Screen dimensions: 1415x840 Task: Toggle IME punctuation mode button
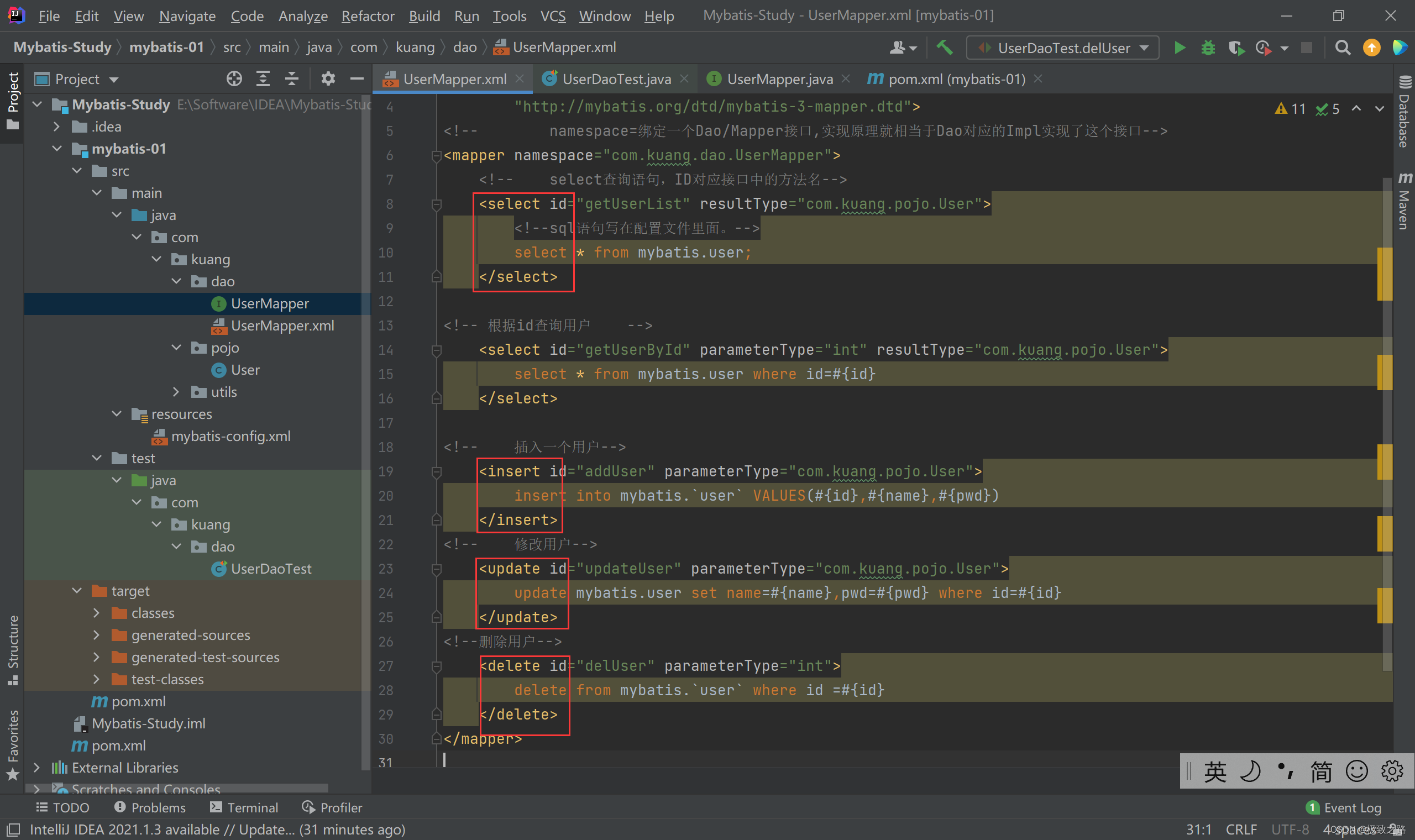pos(1286,771)
